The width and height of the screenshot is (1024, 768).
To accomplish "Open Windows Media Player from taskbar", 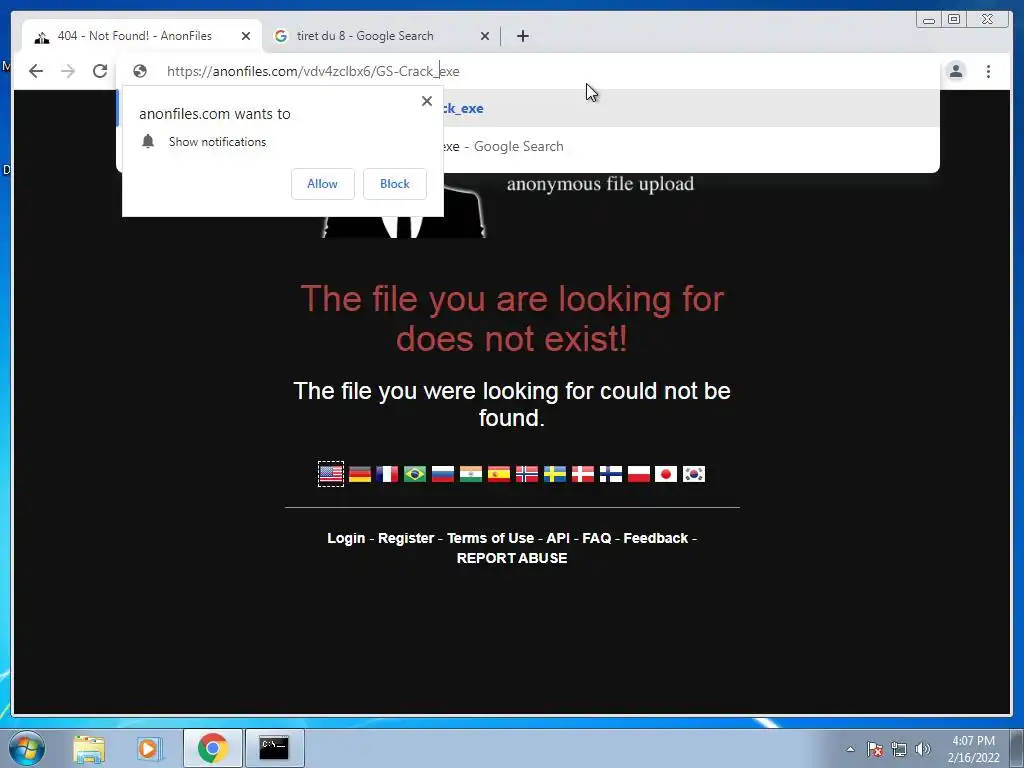I will [x=149, y=748].
